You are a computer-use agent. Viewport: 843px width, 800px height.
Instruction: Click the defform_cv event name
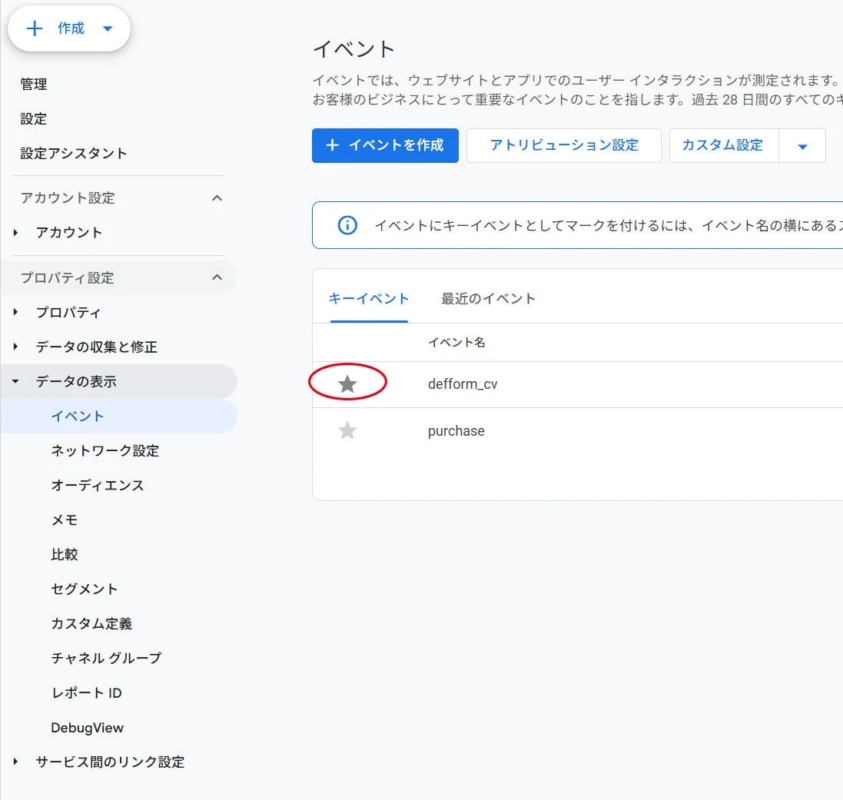click(461, 383)
